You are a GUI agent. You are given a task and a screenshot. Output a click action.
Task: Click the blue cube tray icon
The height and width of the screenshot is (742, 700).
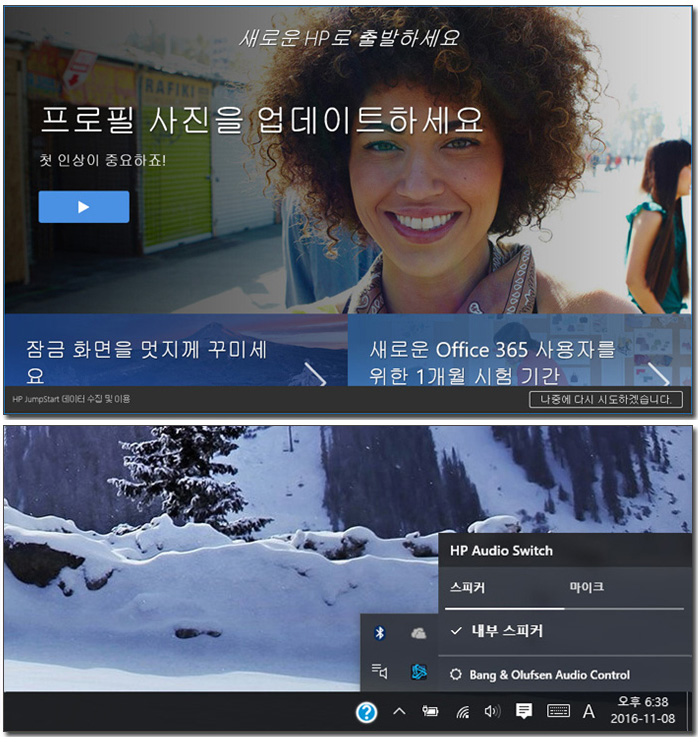(418, 671)
